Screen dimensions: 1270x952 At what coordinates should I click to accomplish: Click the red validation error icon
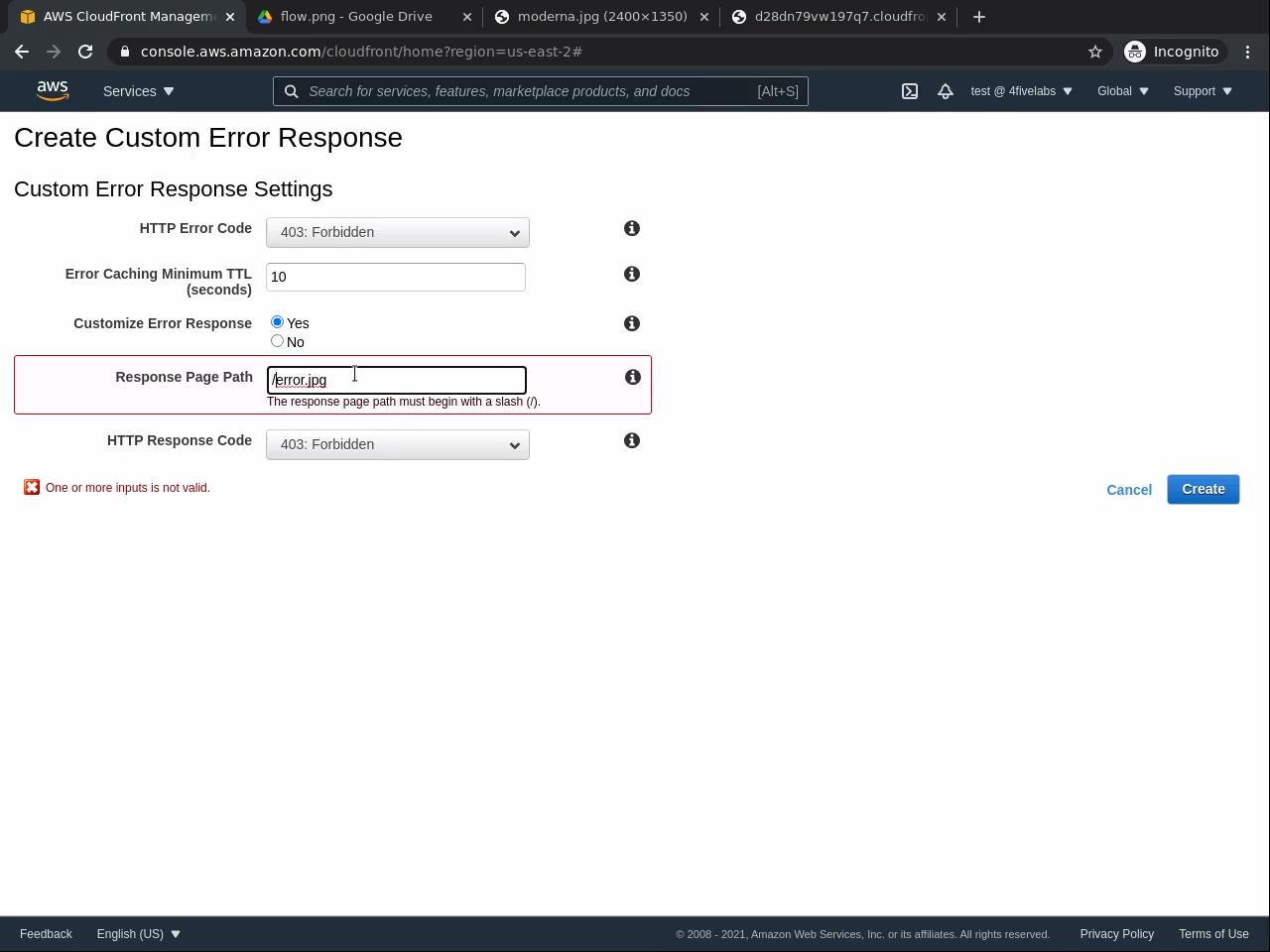pyautogui.click(x=32, y=487)
